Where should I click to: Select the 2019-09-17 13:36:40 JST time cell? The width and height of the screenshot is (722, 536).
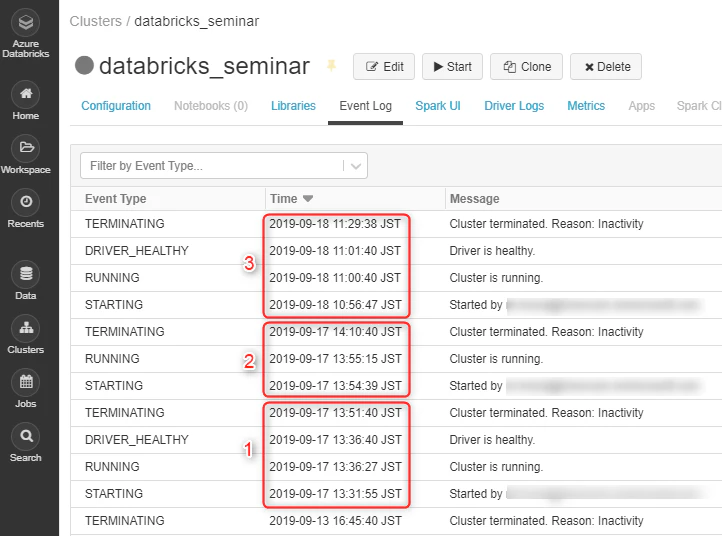(335, 440)
